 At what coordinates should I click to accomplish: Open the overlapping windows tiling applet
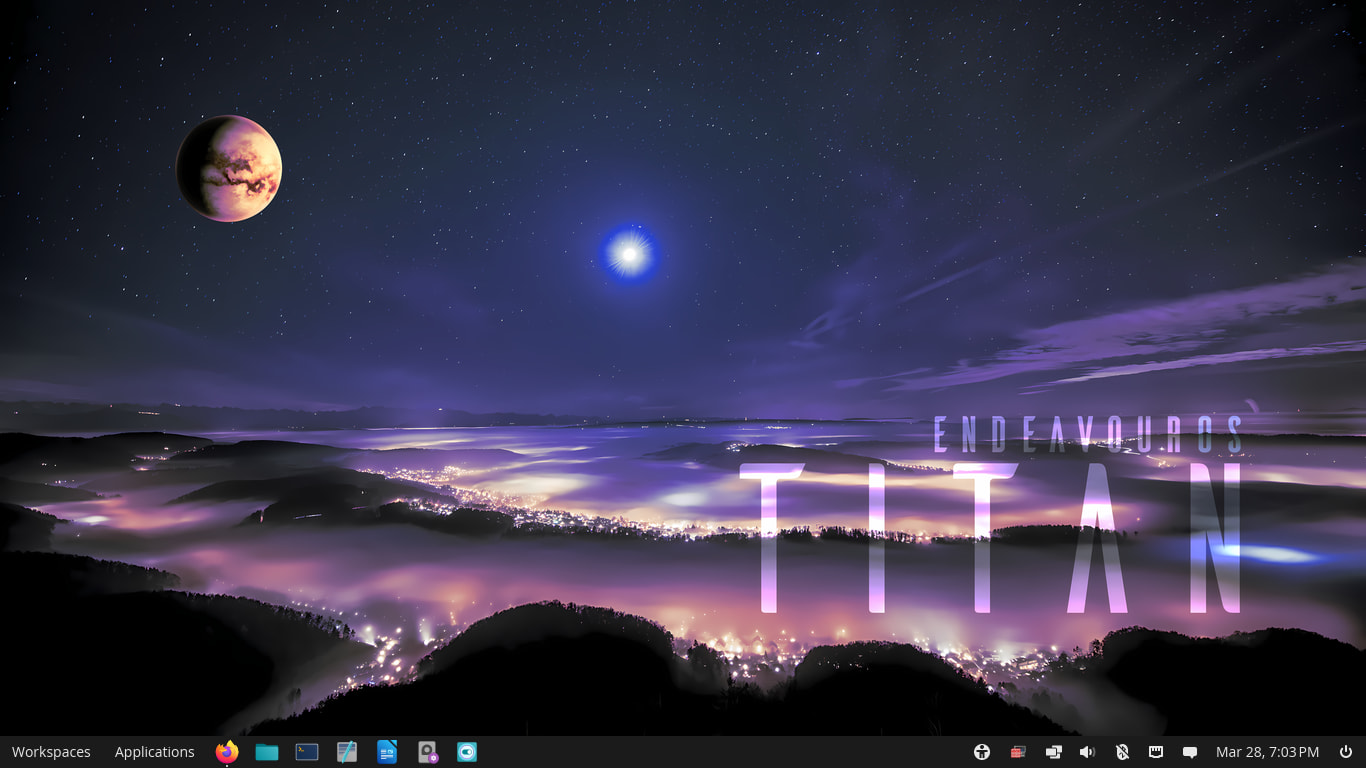1053,752
